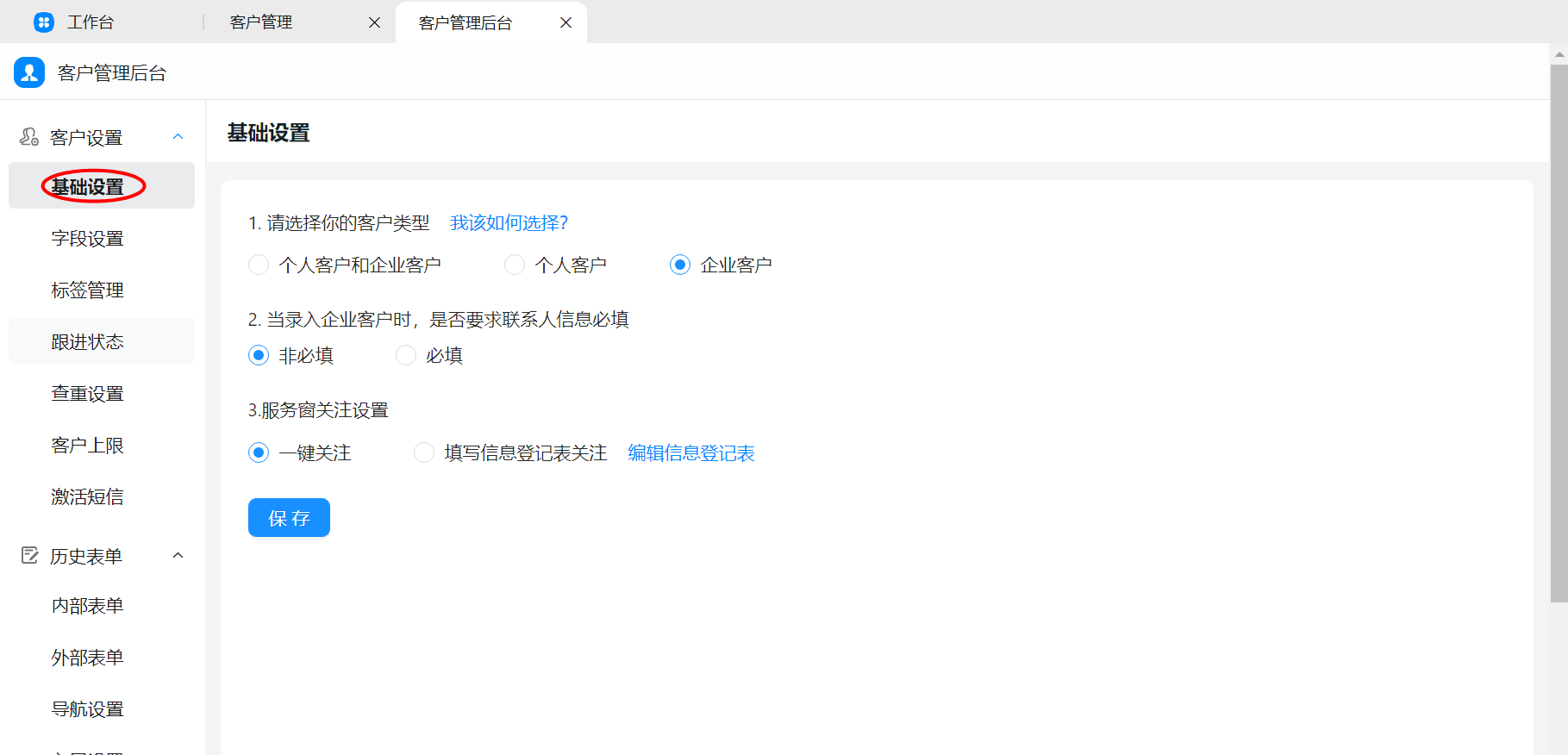Open the 编辑信息登记表 link
This screenshot has height=755, width=1568.
[x=691, y=453]
